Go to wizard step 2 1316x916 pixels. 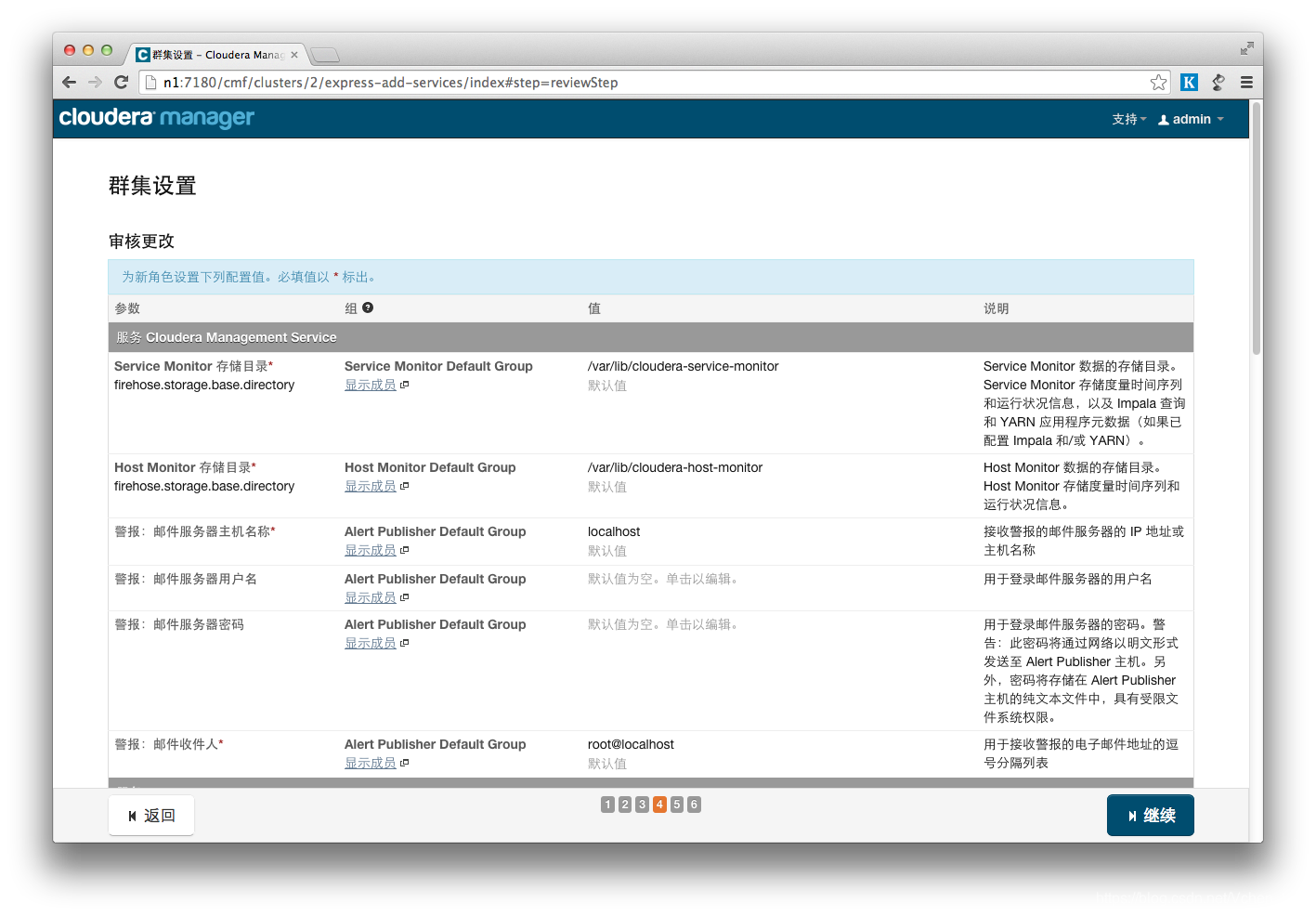click(625, 805)
